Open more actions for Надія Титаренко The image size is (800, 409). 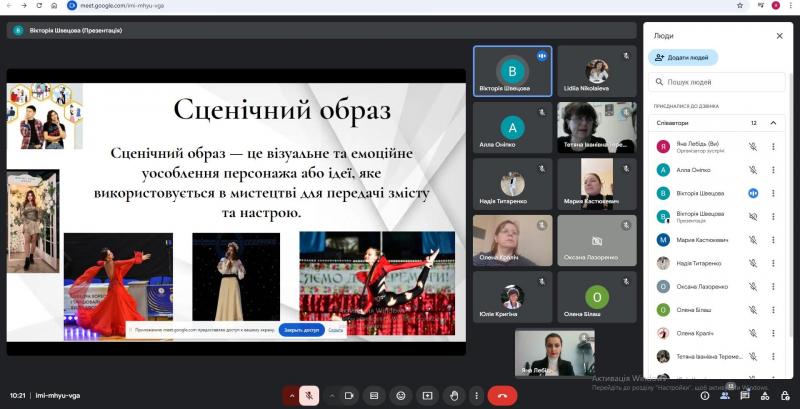pyautogui.click(x=773, y=263)
